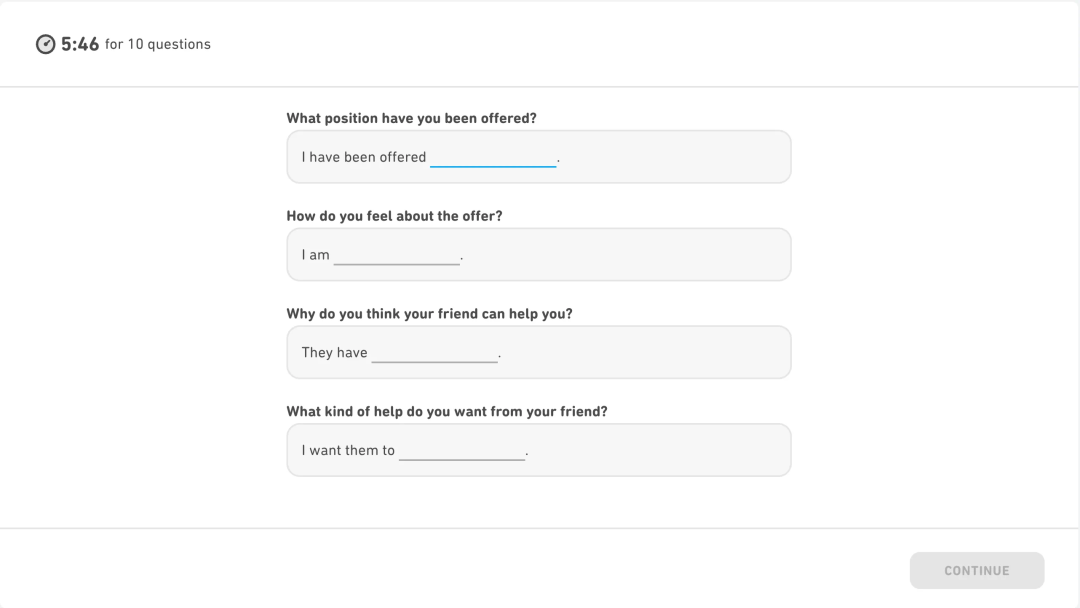Click the 'How do you feel about the offer?' question
The height and width of the screenshot is (608, 1080).
(394, 216)
